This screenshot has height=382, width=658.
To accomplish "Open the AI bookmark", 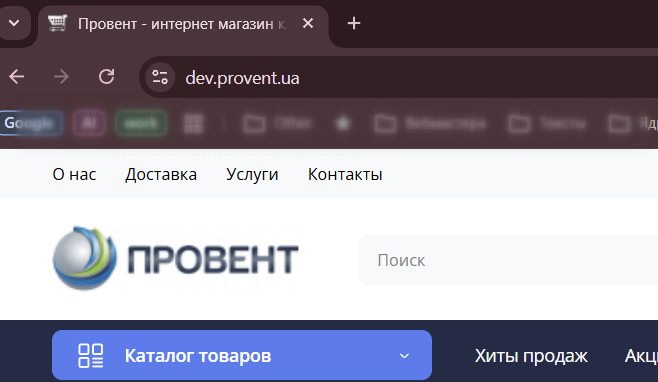I will 89,123.
